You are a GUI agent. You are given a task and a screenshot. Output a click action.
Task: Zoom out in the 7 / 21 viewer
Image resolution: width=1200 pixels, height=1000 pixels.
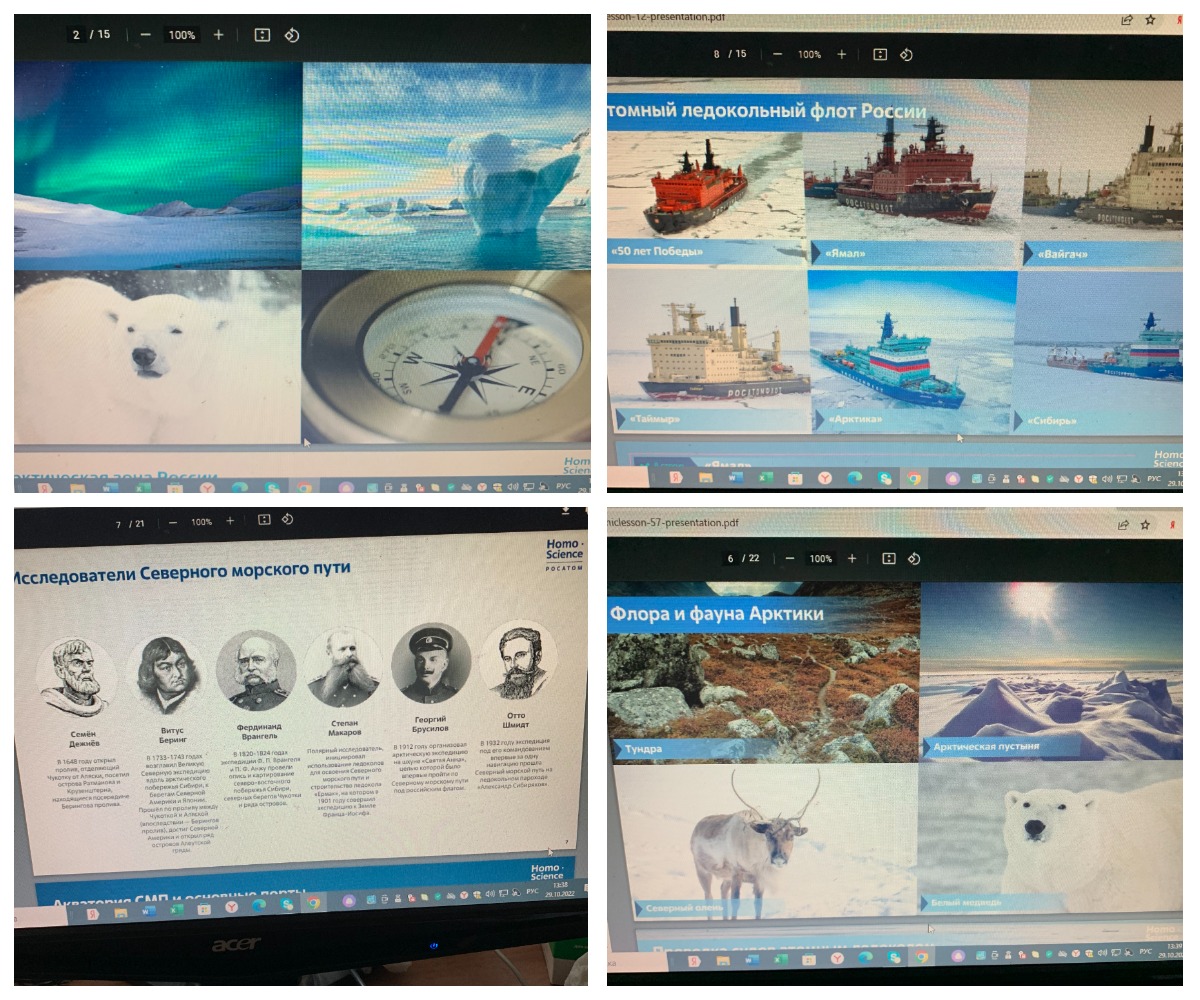[x=173, y=521]
